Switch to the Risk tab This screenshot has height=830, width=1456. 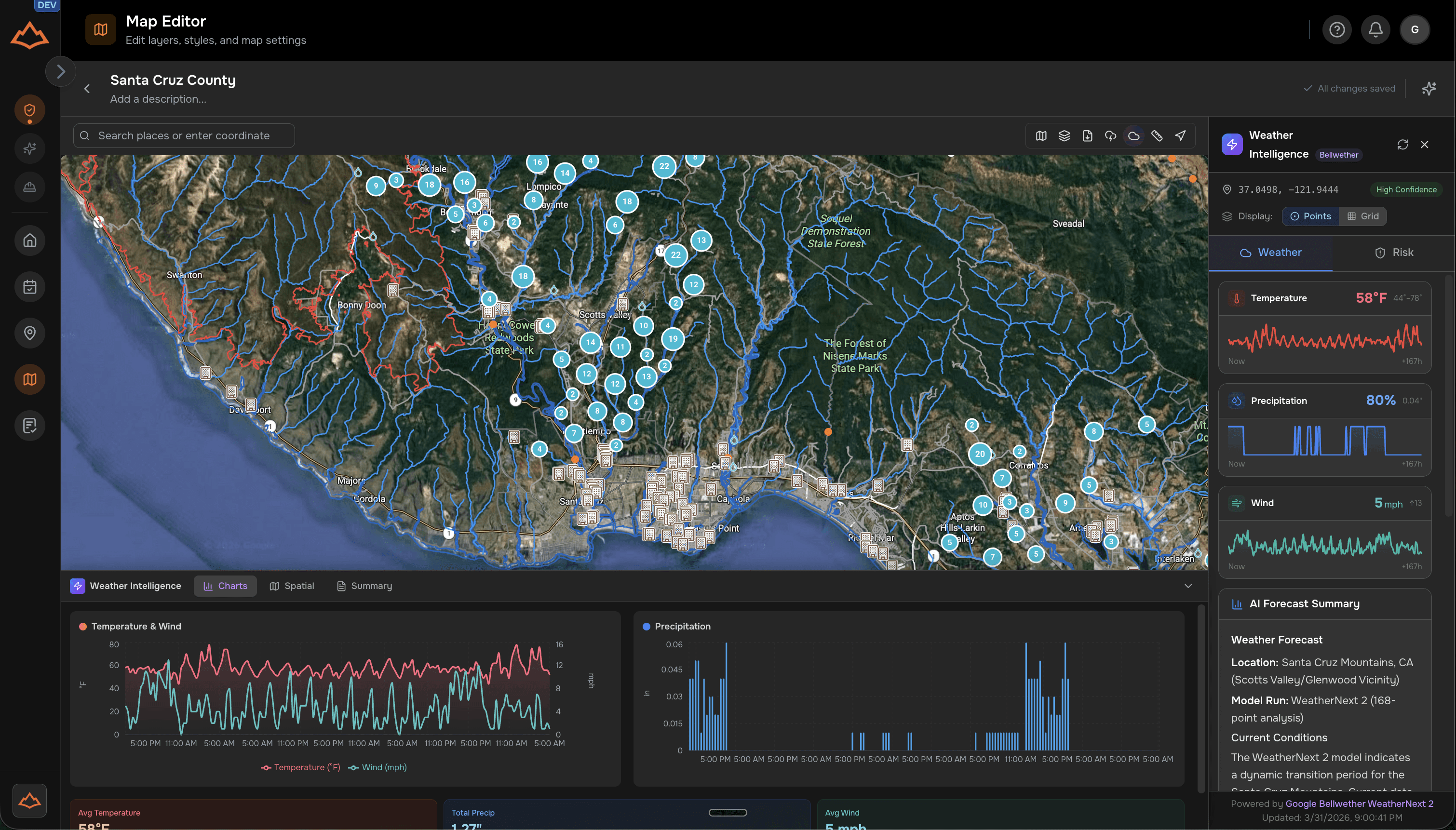[1393, 253]
